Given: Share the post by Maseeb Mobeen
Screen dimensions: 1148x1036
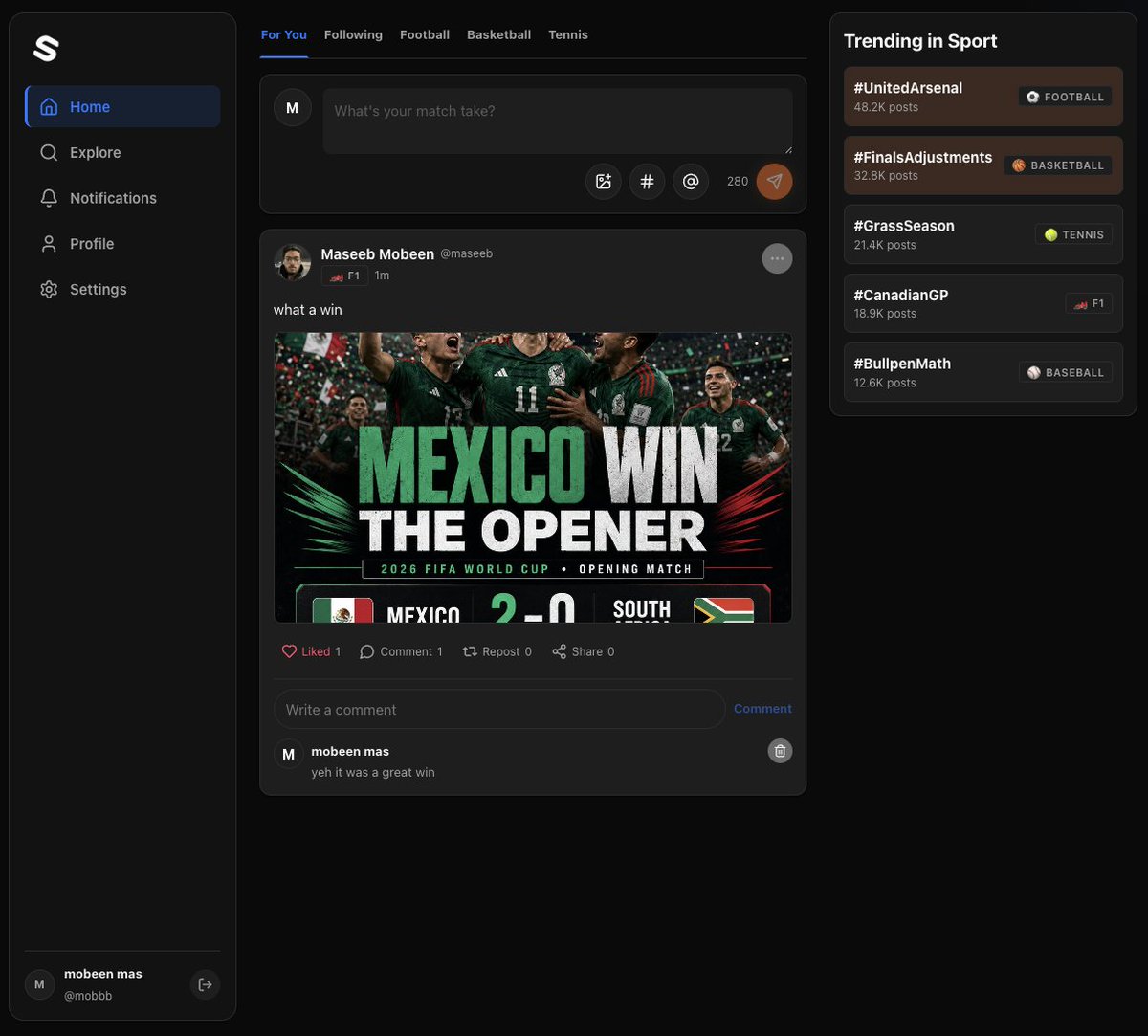Looking at the screenshot, I should coord(584,651).
